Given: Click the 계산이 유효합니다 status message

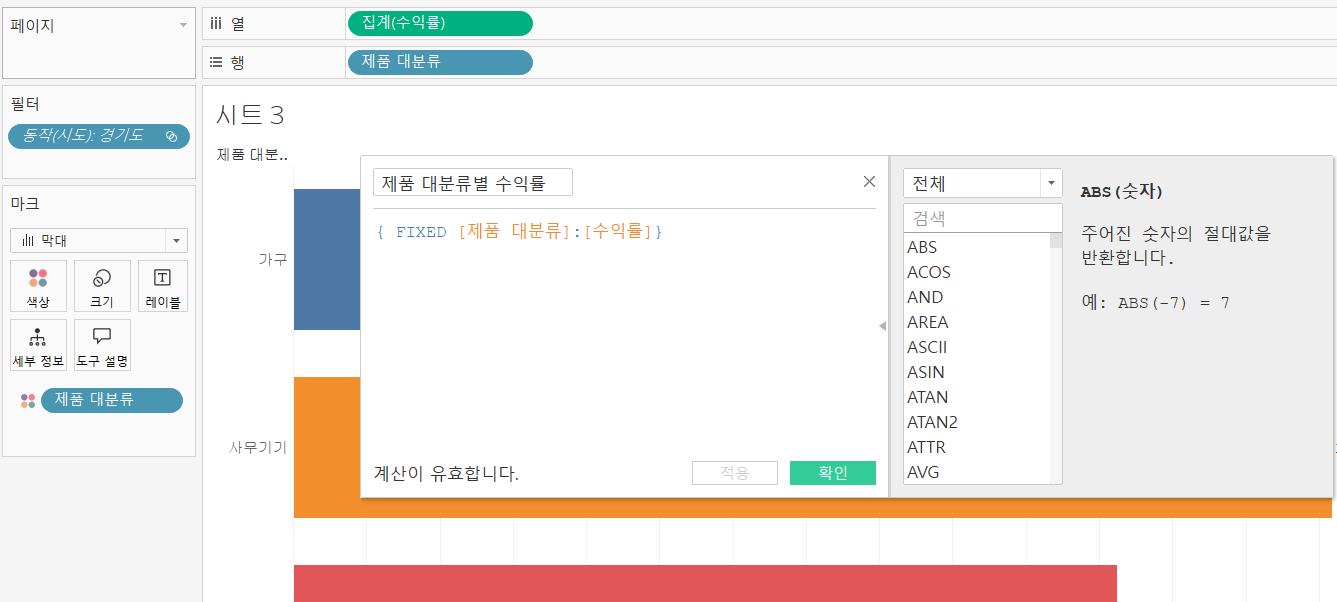Looking at the screenshot, I should [446, 474].
